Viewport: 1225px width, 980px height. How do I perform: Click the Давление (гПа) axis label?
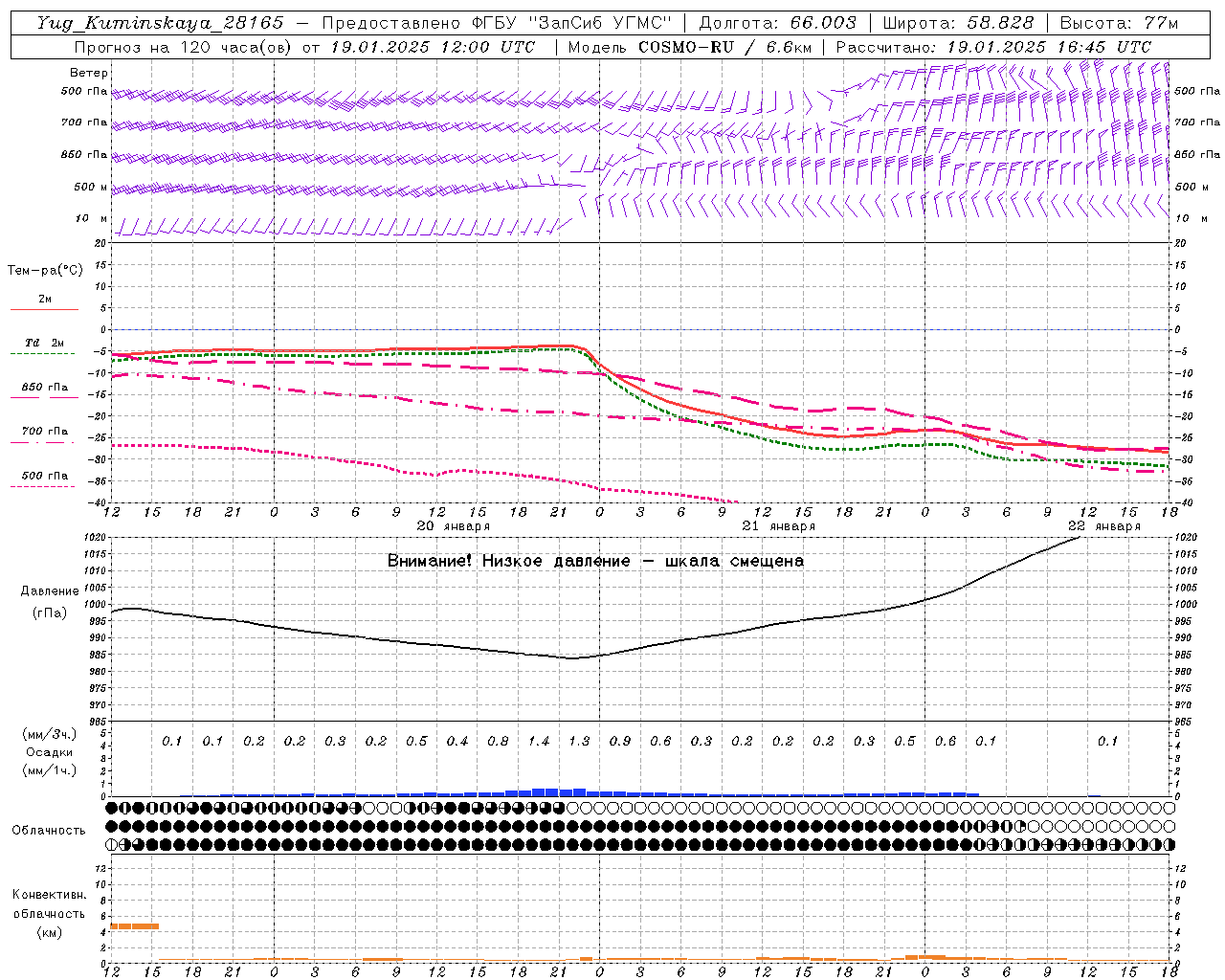[x=50, y=601]
